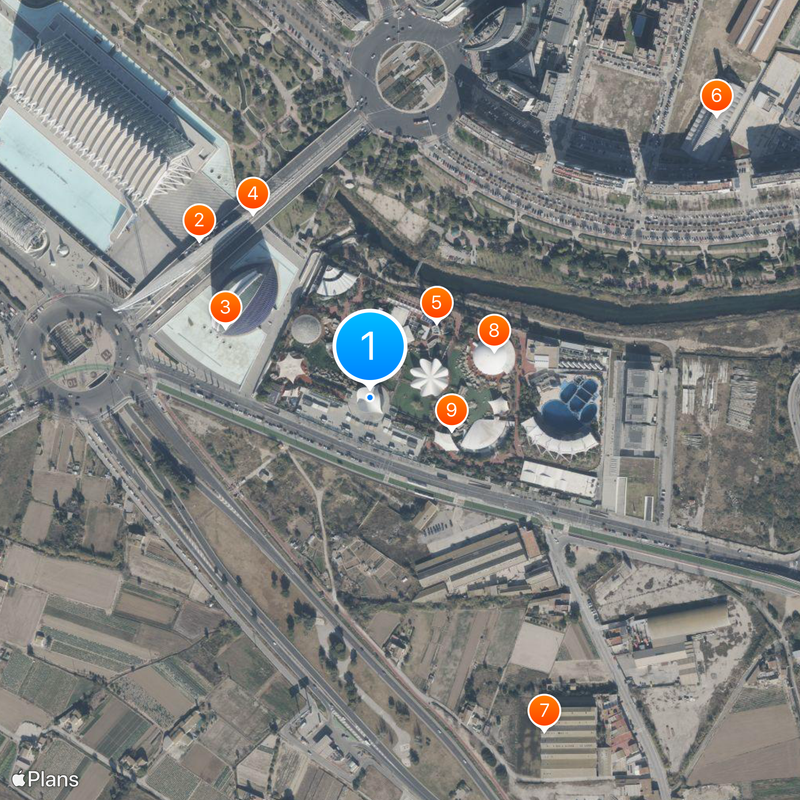The width and height of the screenshot is (800, 800).
Task: Click the center of the top roundabout
Action: coord(411,77)
